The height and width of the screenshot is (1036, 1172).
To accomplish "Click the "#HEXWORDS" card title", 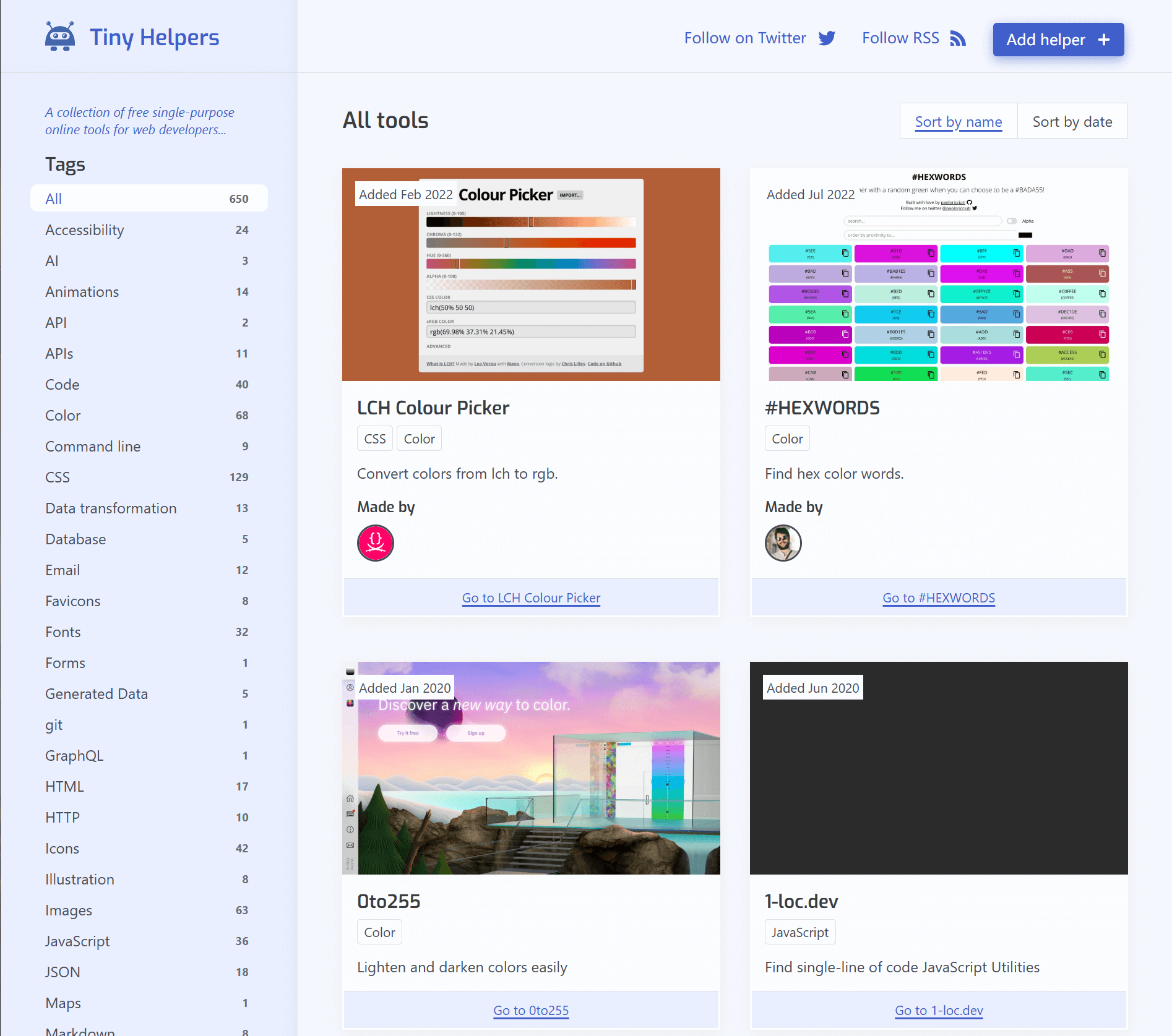I will click(x=822, y=408).
